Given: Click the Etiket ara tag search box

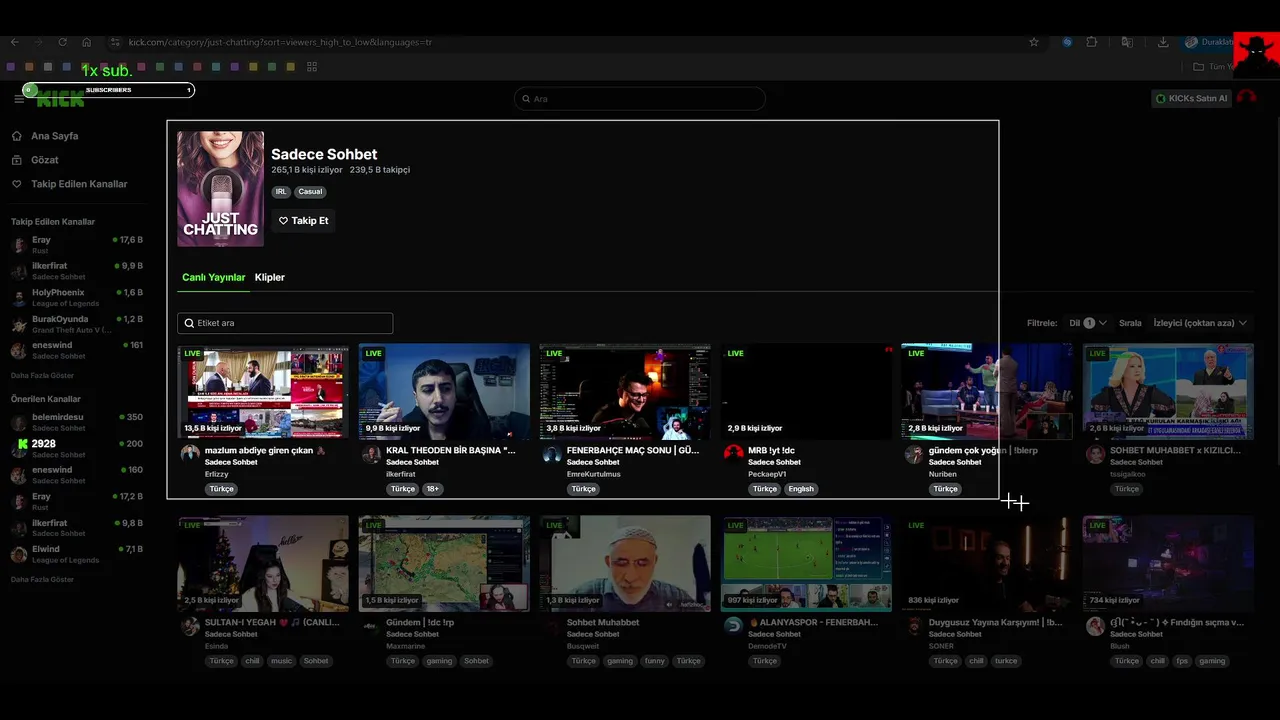Looking at the screenshot, I should click(x=285, y=323).
